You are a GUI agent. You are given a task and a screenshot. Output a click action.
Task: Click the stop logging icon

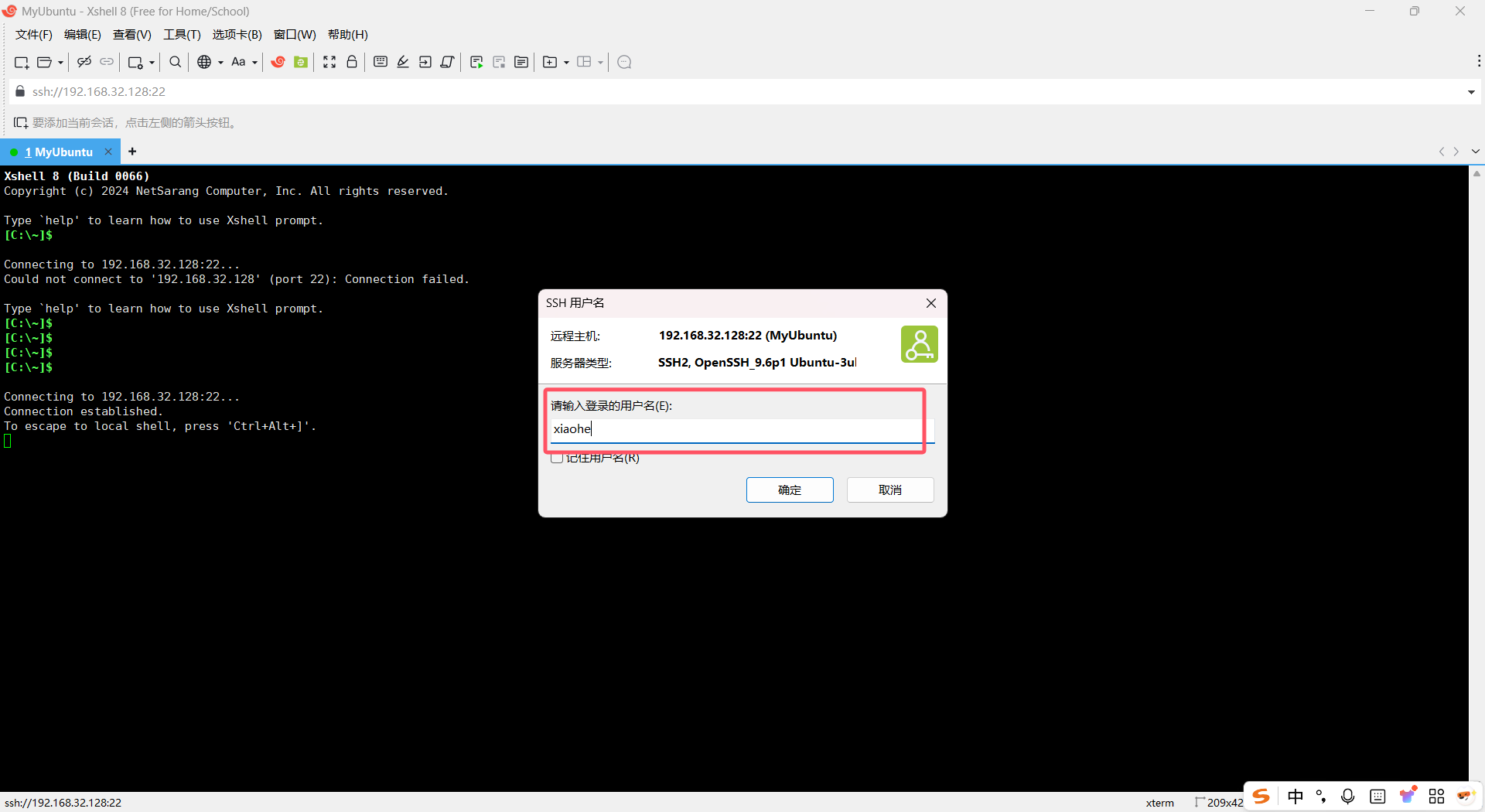(499, 62)
